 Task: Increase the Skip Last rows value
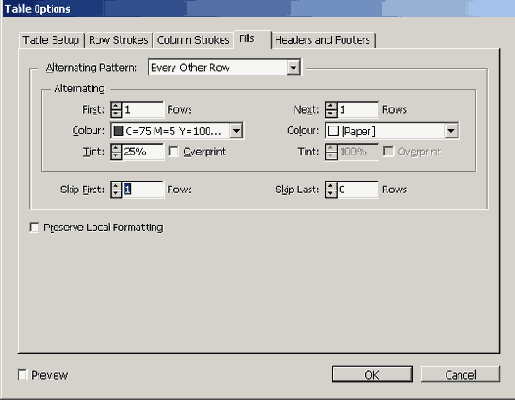pyautogui.click(x=331, y=186)
